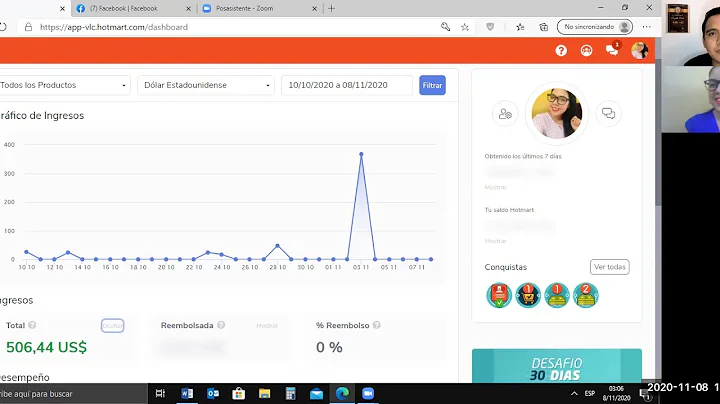This screenshot has width=720, height=404.
Task: Open the date range field 10/10/2020 a 08/11/2020
Action: point(347,85)
